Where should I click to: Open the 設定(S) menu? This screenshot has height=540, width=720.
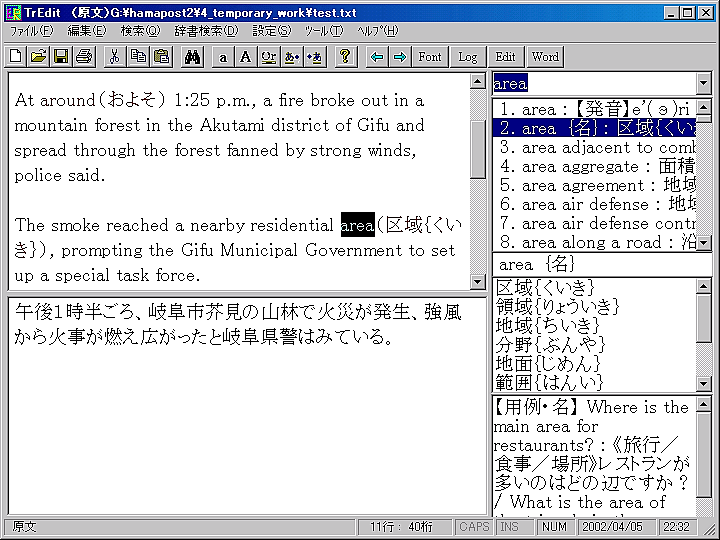[271, 31]
